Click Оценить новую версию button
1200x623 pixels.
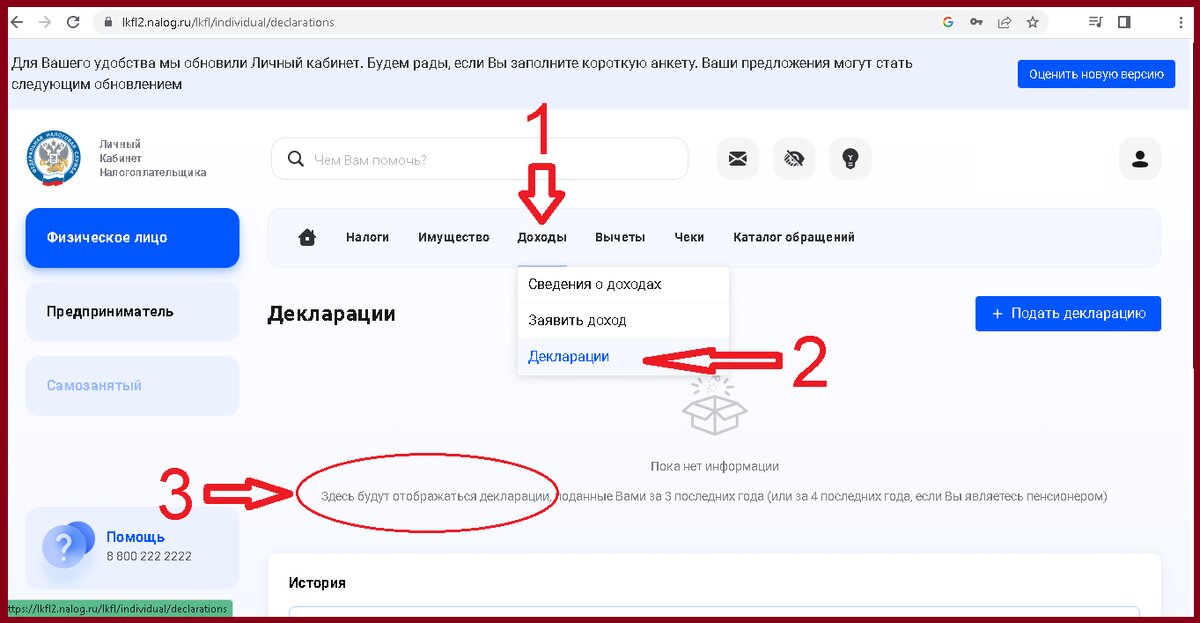coord(1096,74)
